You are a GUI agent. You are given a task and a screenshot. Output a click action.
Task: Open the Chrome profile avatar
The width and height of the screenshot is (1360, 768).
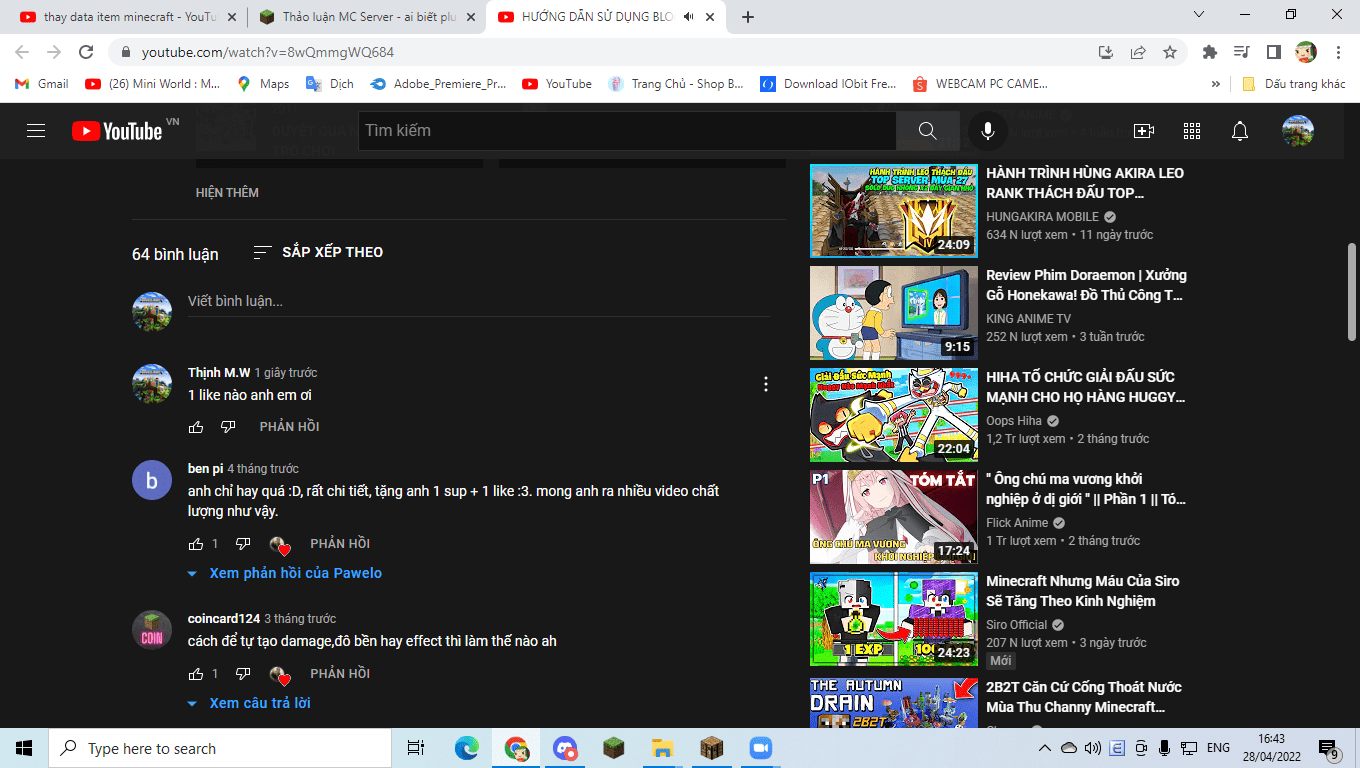(1306, 52)
